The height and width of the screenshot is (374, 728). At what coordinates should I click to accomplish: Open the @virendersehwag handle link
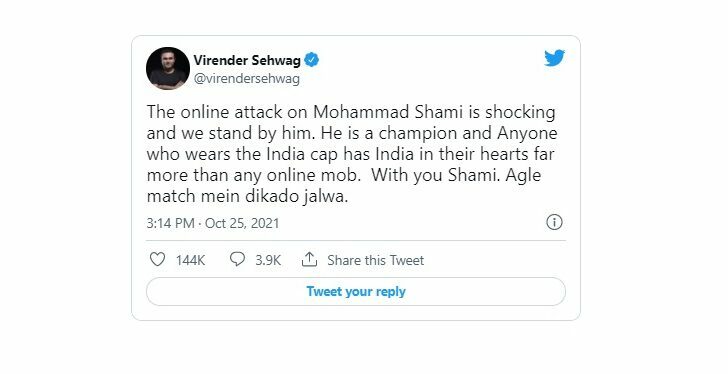[247, 78]
